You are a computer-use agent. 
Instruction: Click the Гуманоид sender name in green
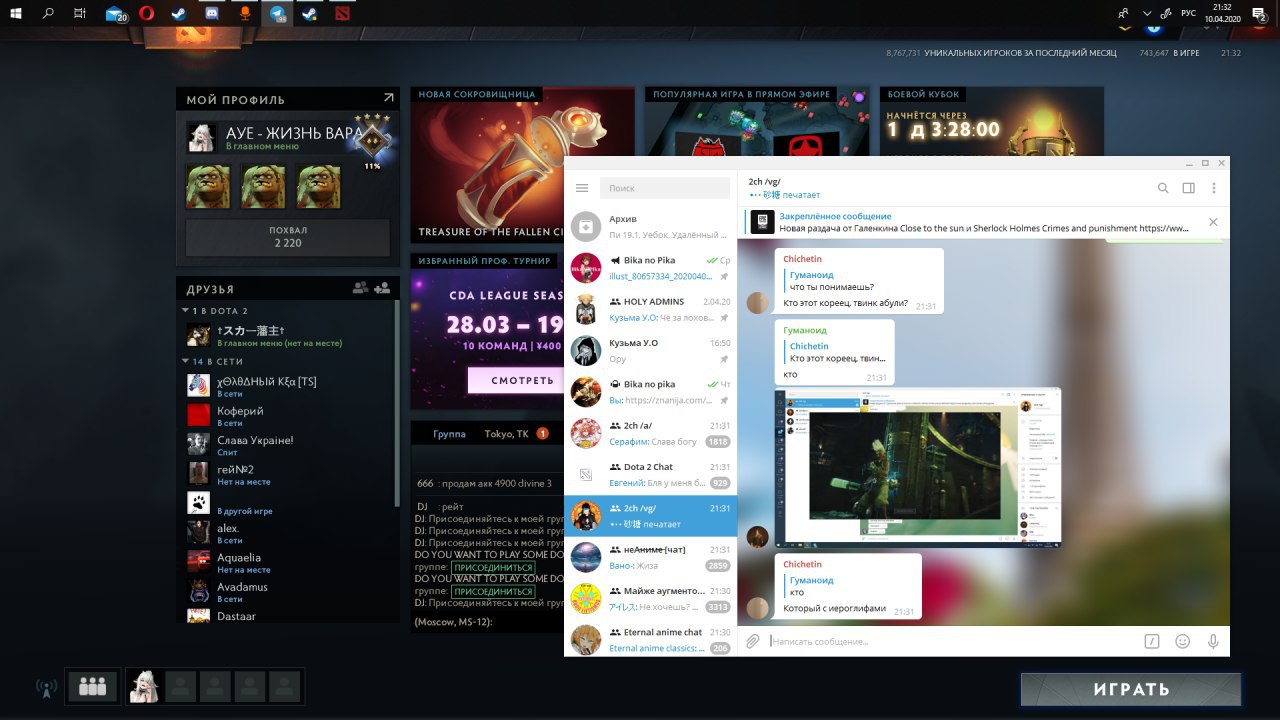(x=805, y=330)
